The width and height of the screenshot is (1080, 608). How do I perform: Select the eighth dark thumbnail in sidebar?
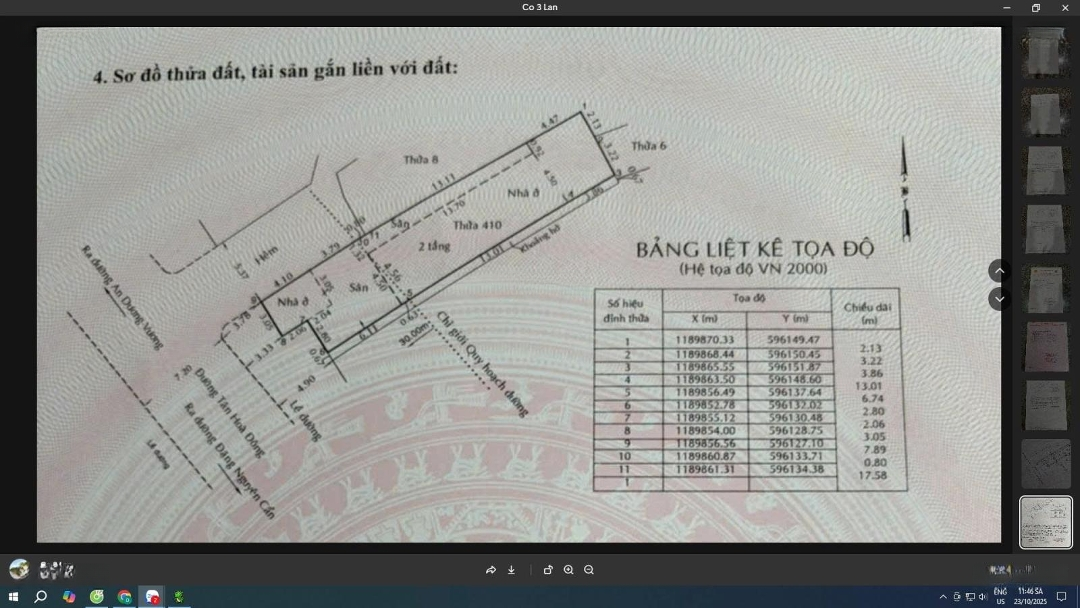click(1046, 464)
